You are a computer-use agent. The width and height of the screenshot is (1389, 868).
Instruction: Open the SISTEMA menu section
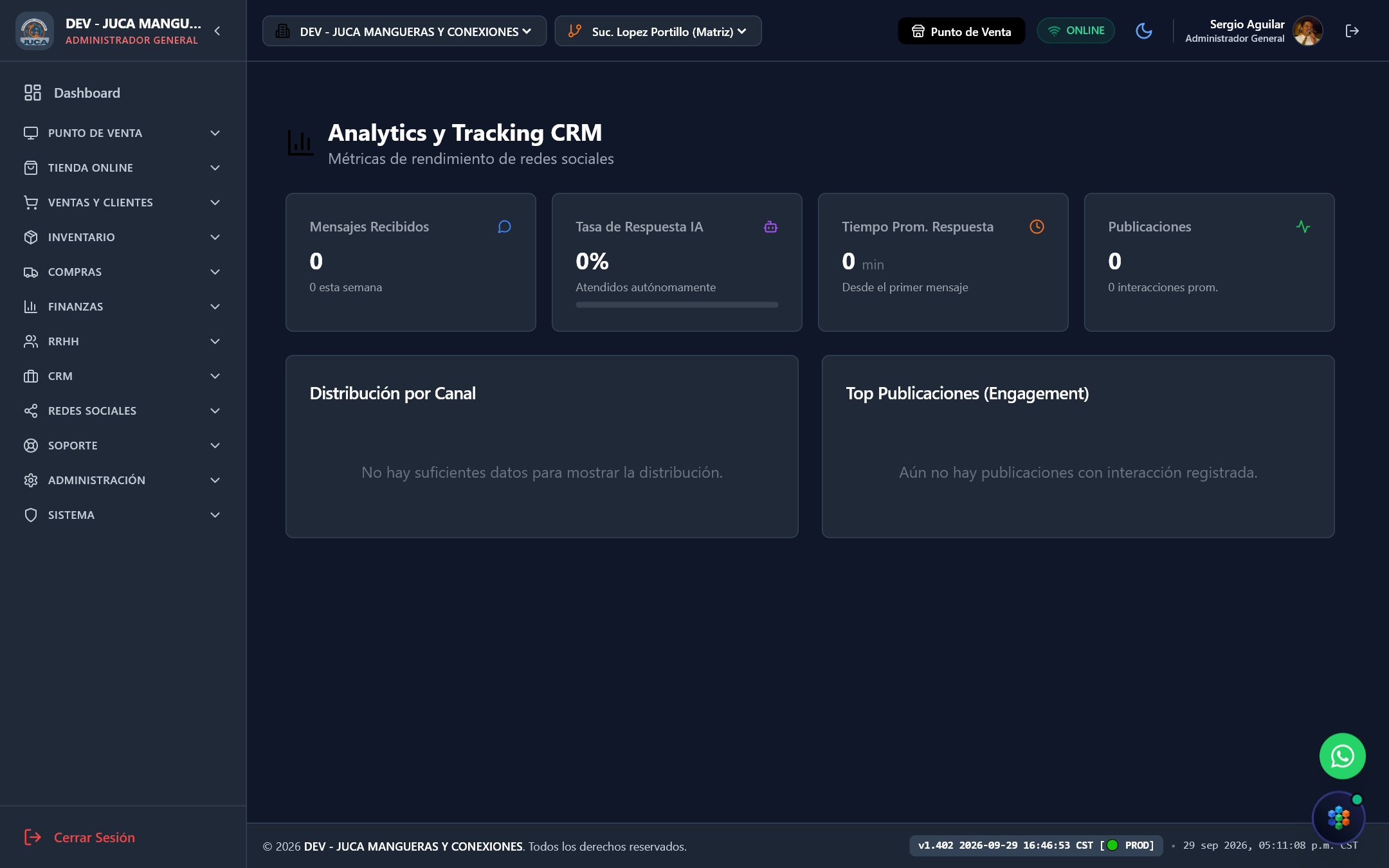click(x=123, y=515)
